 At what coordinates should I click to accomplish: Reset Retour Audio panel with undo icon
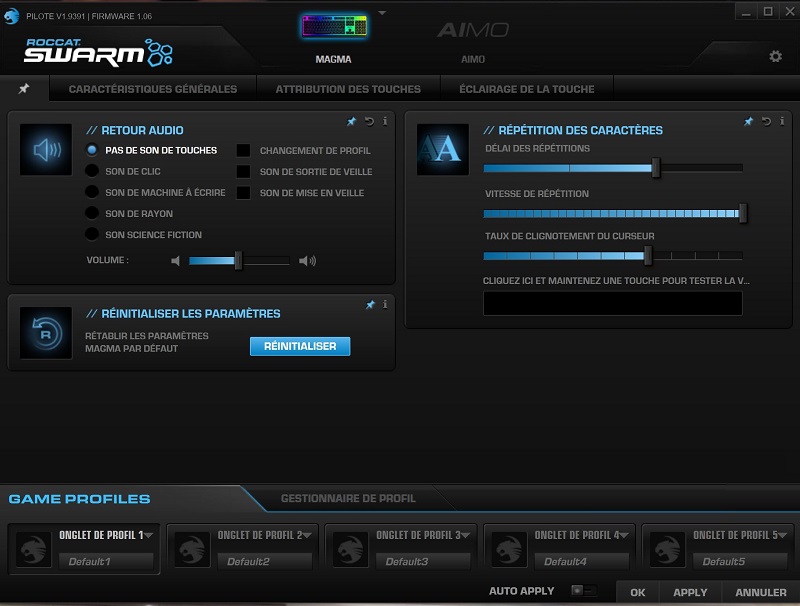click(x=369, y=121)
